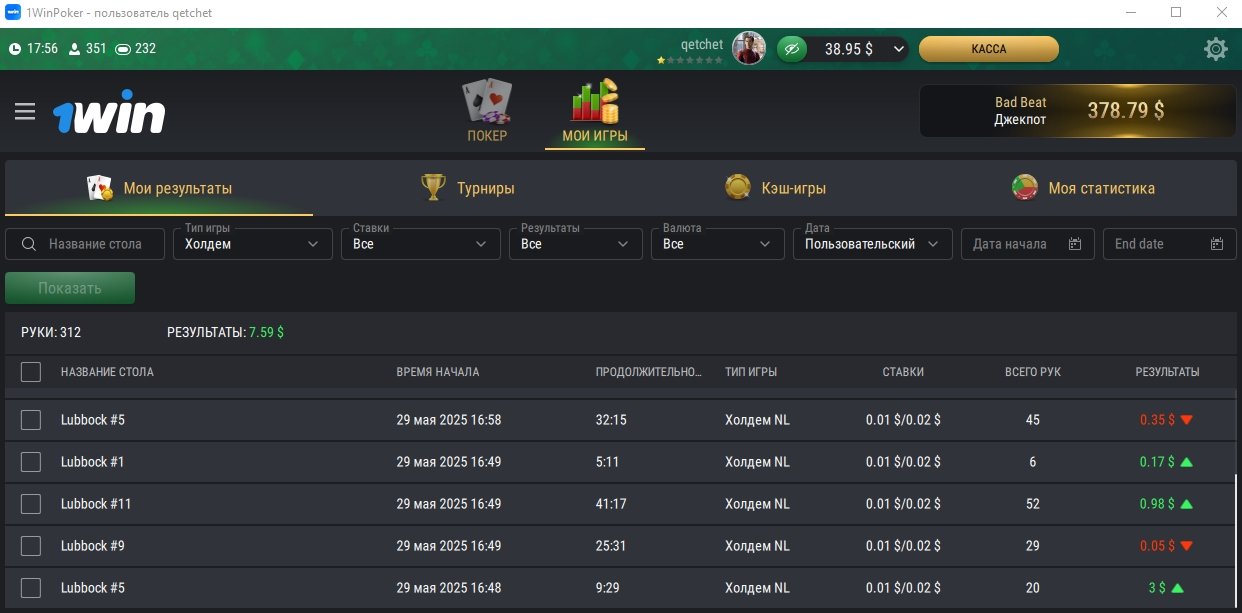Click the 1win logo
The height and width of the screenshot is (613, 1242).
pyautogui.click(x=109, y=116)
